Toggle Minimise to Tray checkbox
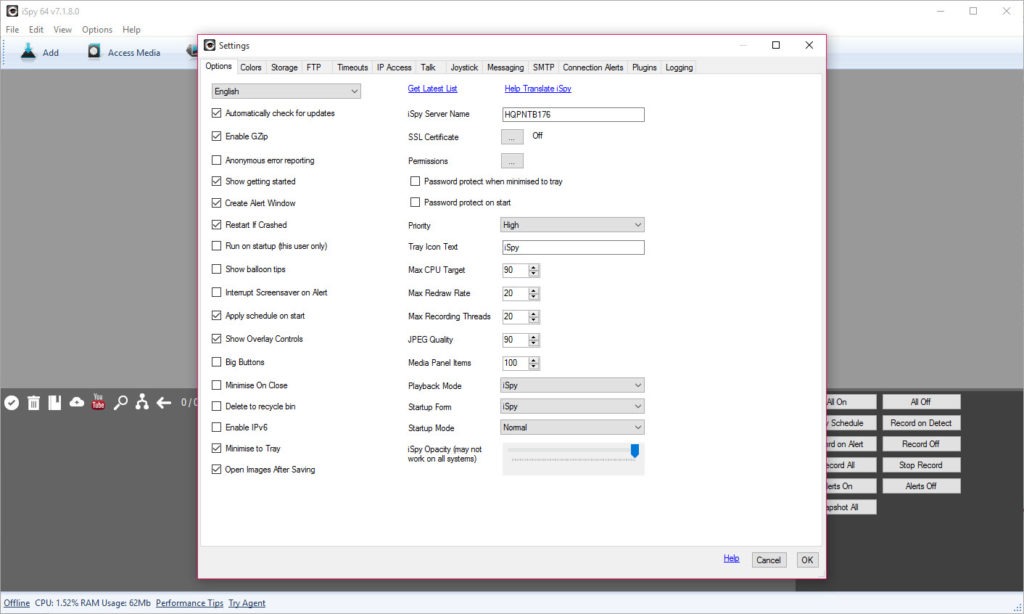 pos(216,448)
